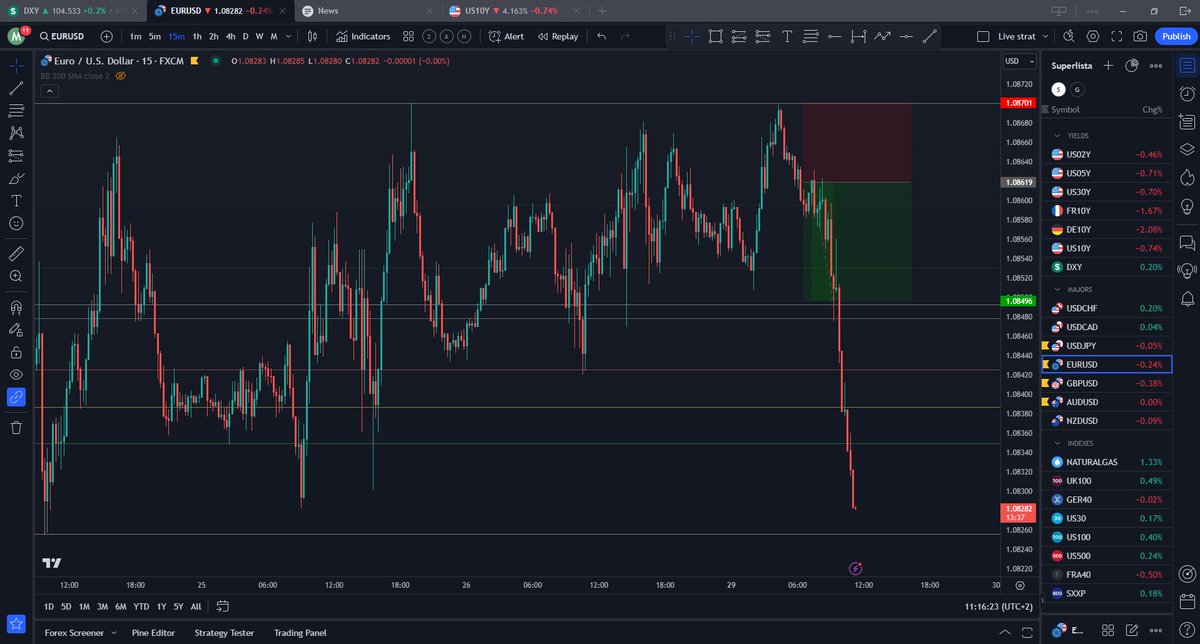Toggle hide all drawings eye icon
Screen dimensions: 1200x644
pos(16,374)
